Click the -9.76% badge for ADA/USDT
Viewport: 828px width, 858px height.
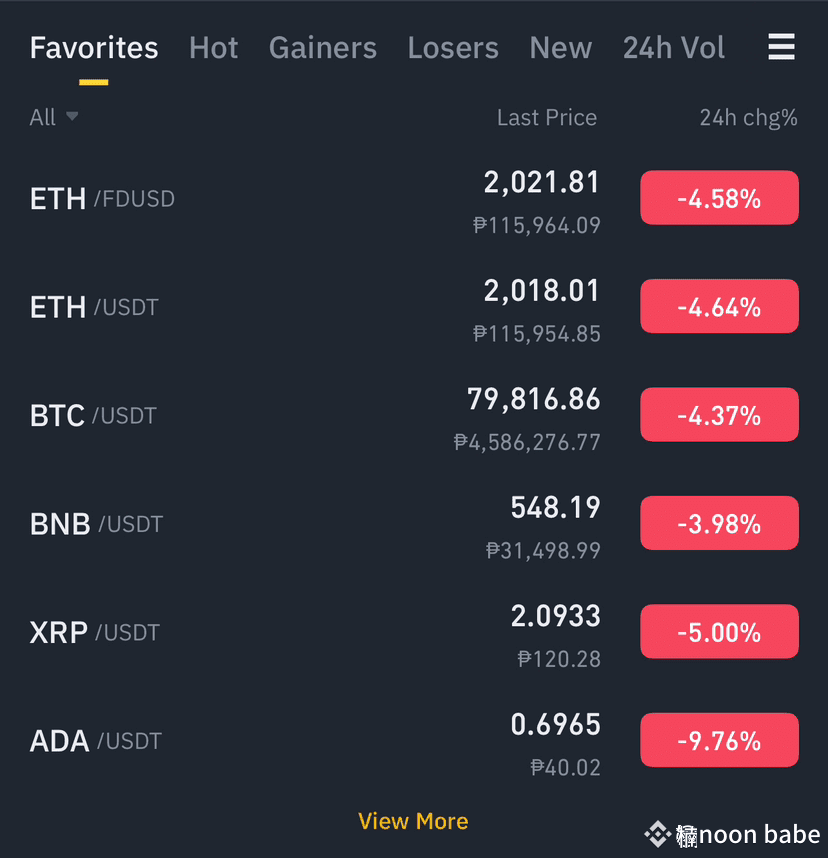pos(720,740)
